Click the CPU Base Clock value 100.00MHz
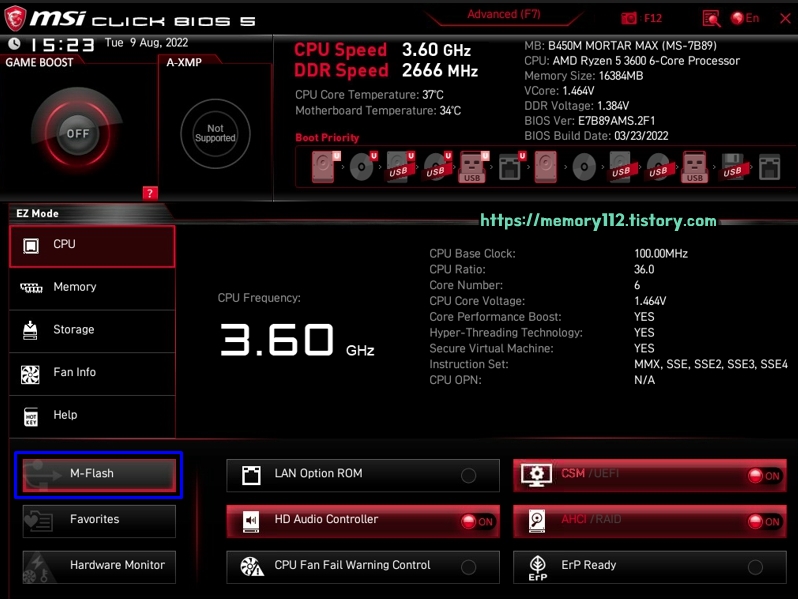Image resolution: width=798 pixels, height=599 pixels. [661, 254]
